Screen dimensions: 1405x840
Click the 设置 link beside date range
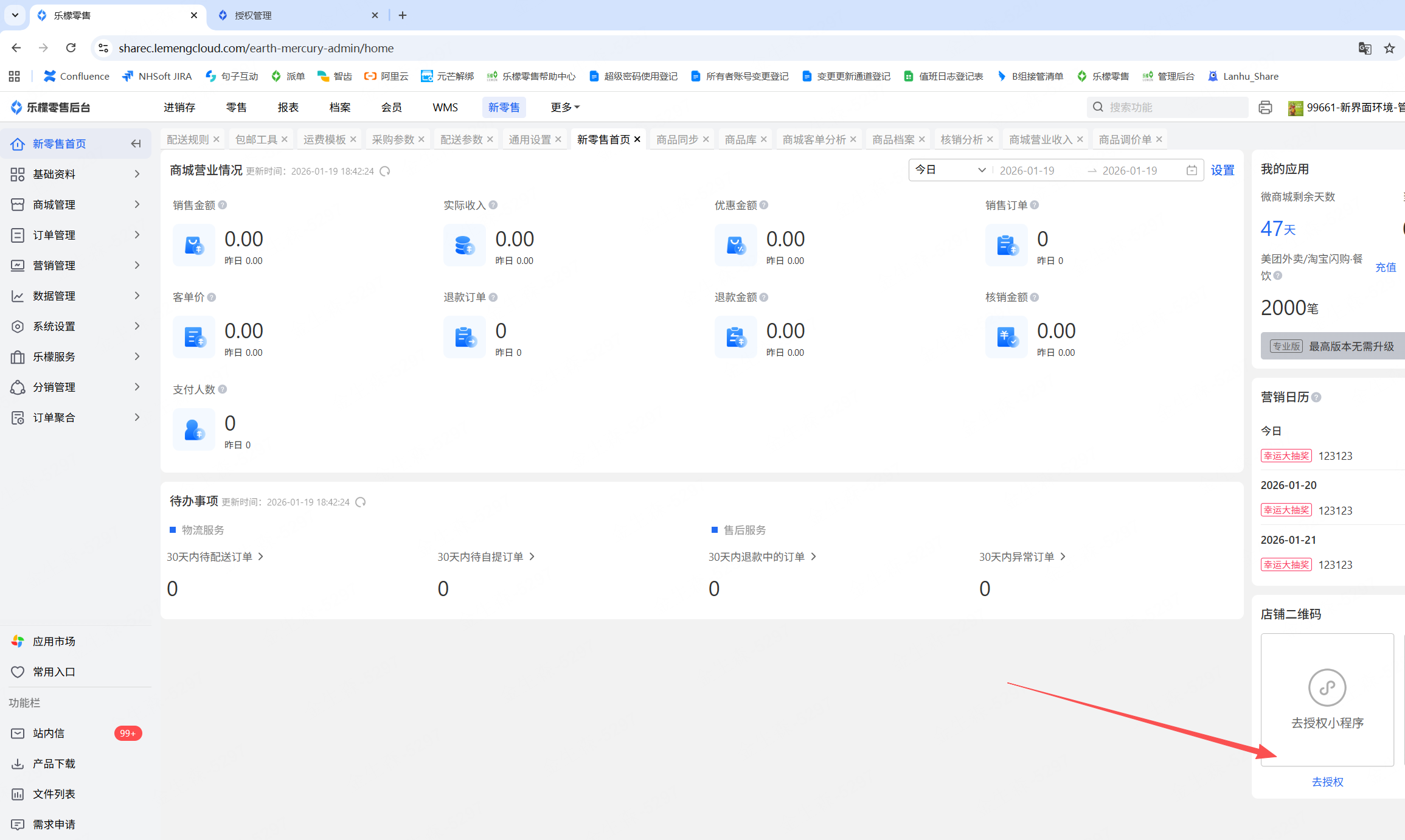tap(1223, 171)
